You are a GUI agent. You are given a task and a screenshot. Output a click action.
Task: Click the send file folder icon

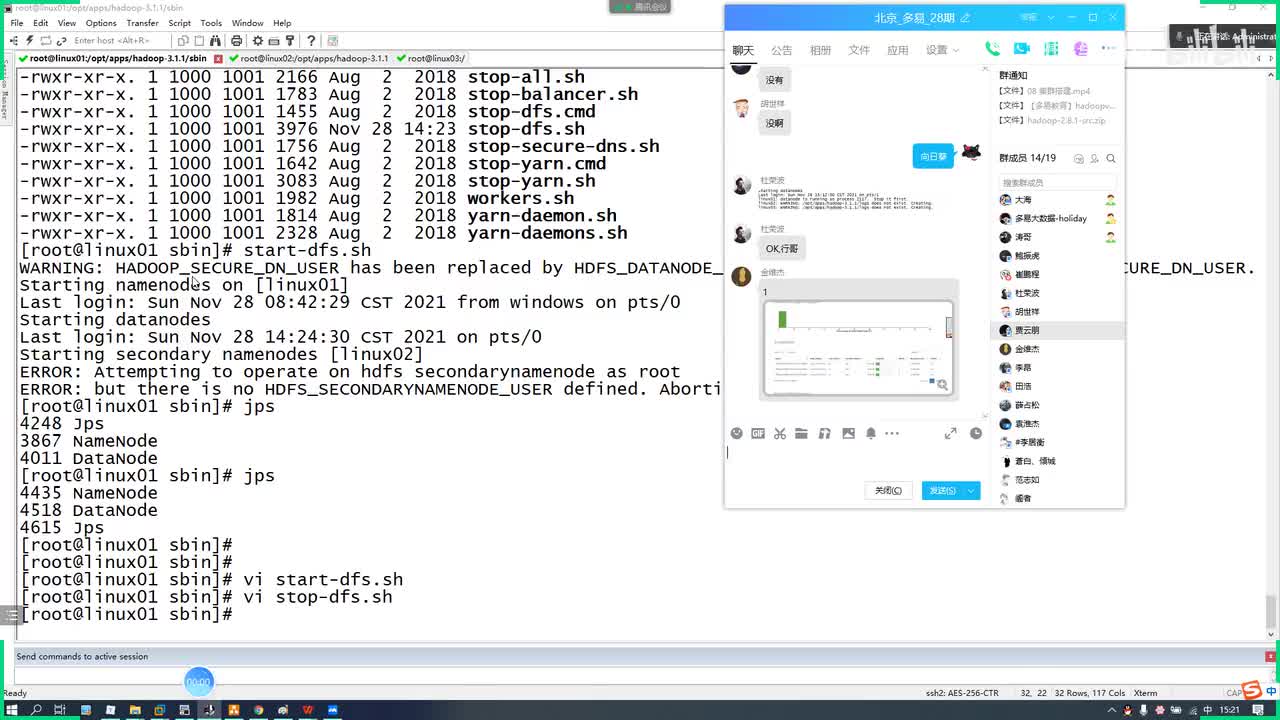tap(801, 433)
